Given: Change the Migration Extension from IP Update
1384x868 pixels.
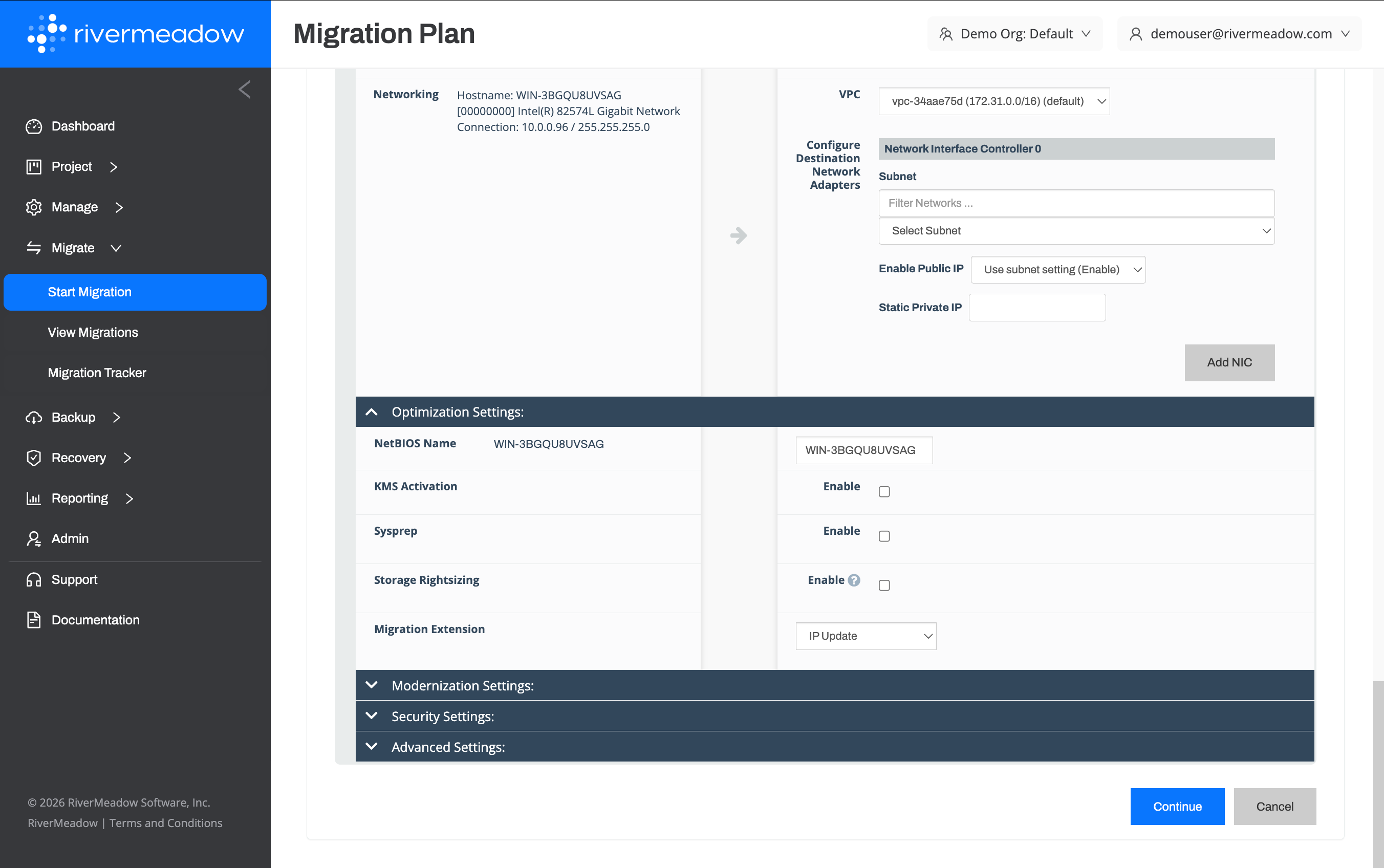Looking at the screenshot, I should 865,636.
